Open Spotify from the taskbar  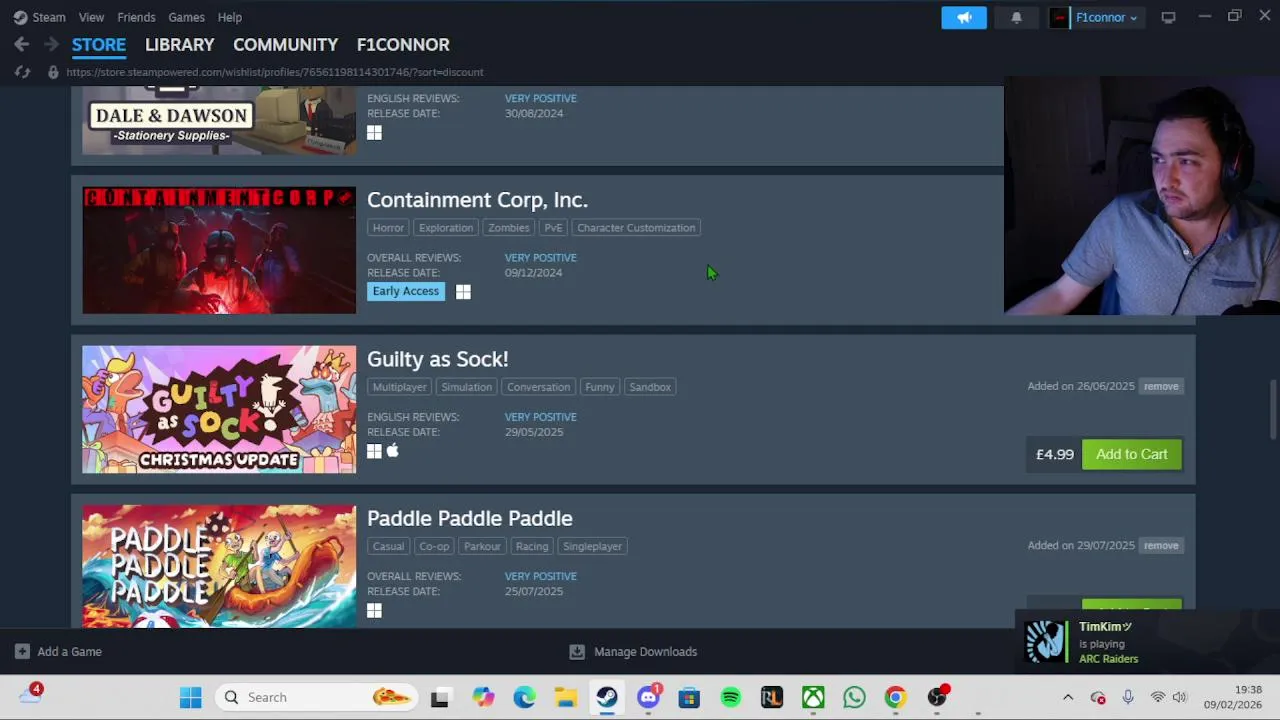point(731,697)
